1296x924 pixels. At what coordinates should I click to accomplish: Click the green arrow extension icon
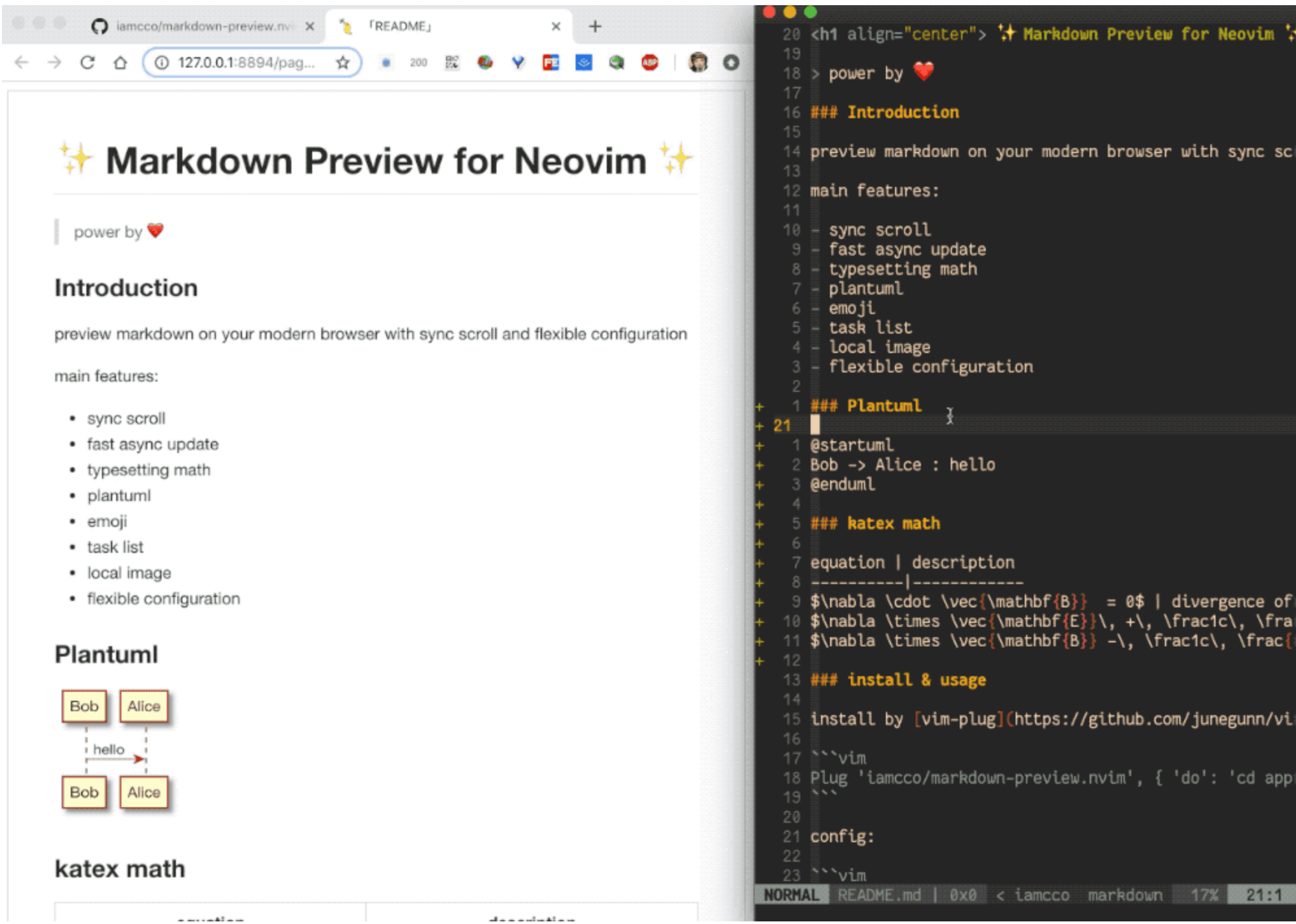[x=617, y=62]
